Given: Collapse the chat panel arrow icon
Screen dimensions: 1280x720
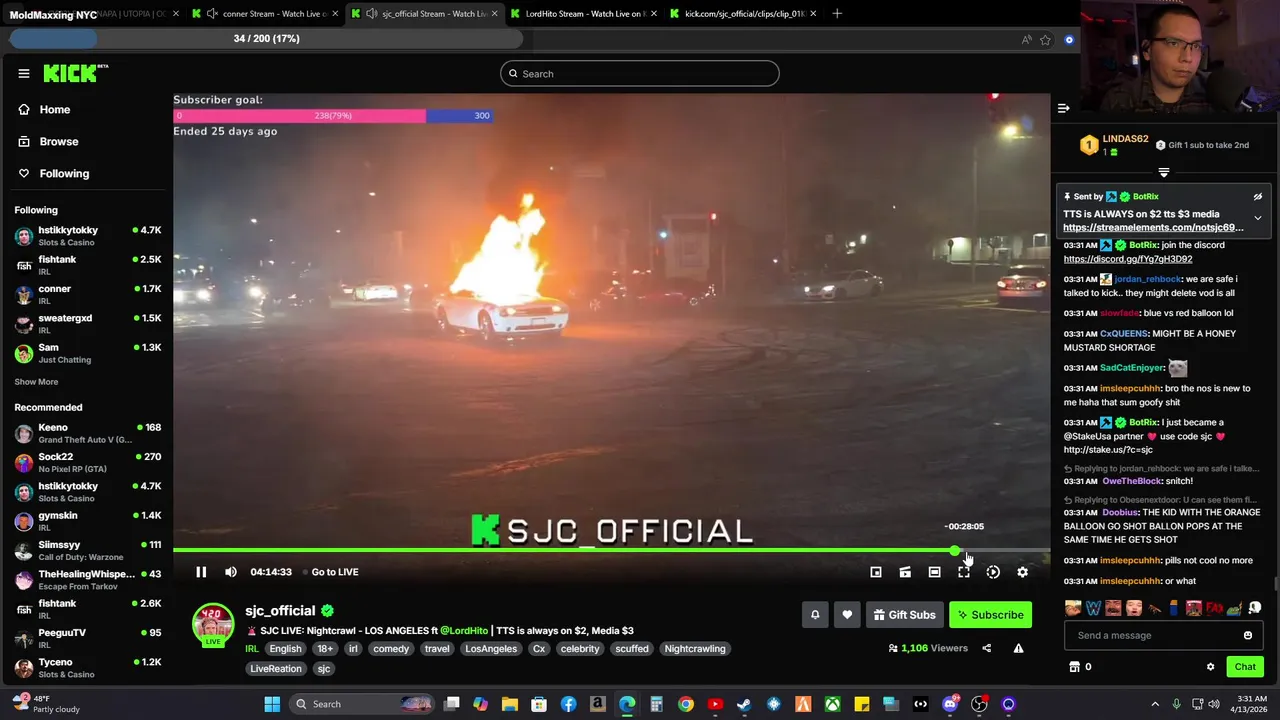Looking at the screenshot, I should [x=1064, y=108].
